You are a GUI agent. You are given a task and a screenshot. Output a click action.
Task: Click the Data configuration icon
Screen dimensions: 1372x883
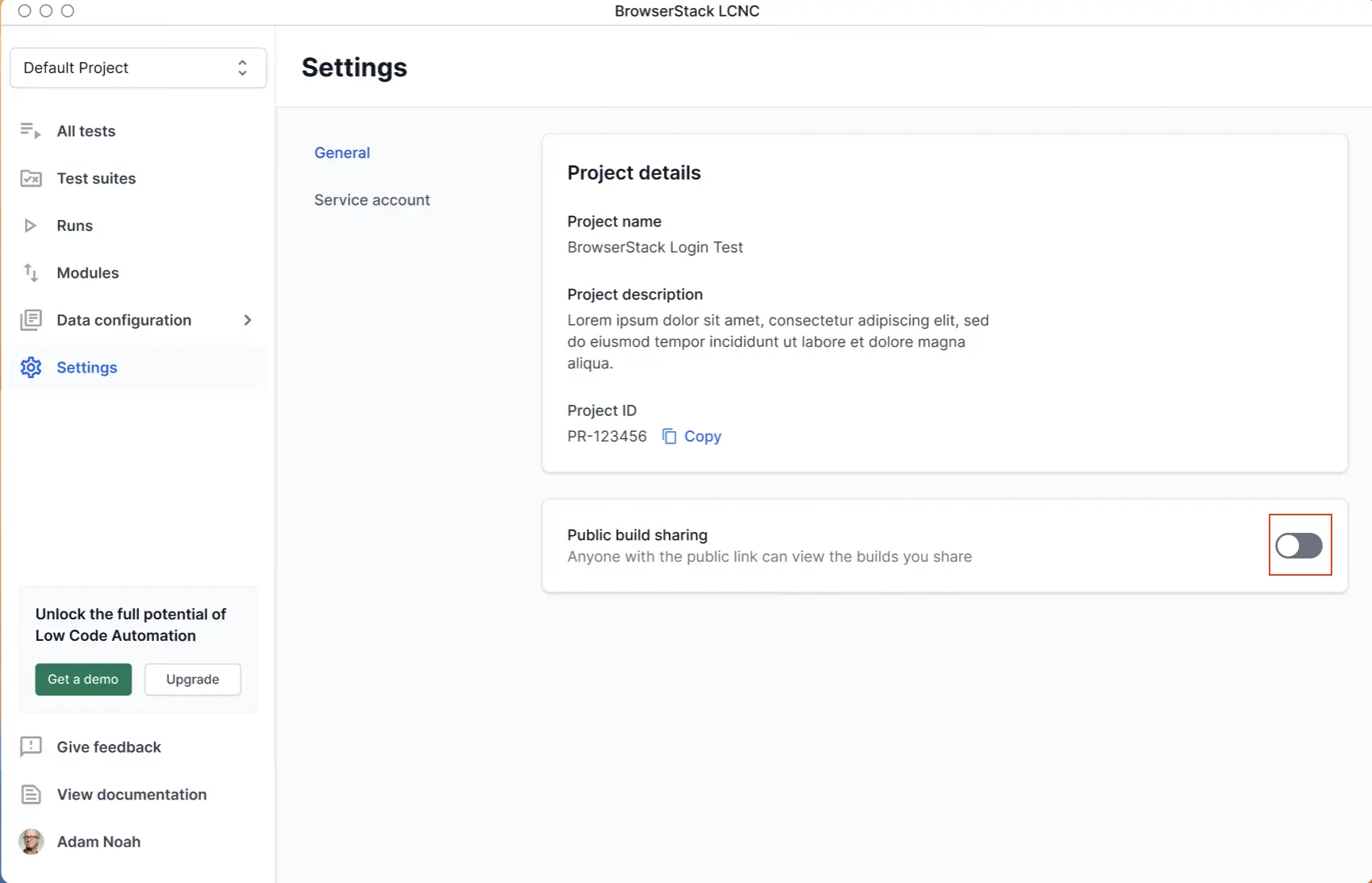pos(30,320)
